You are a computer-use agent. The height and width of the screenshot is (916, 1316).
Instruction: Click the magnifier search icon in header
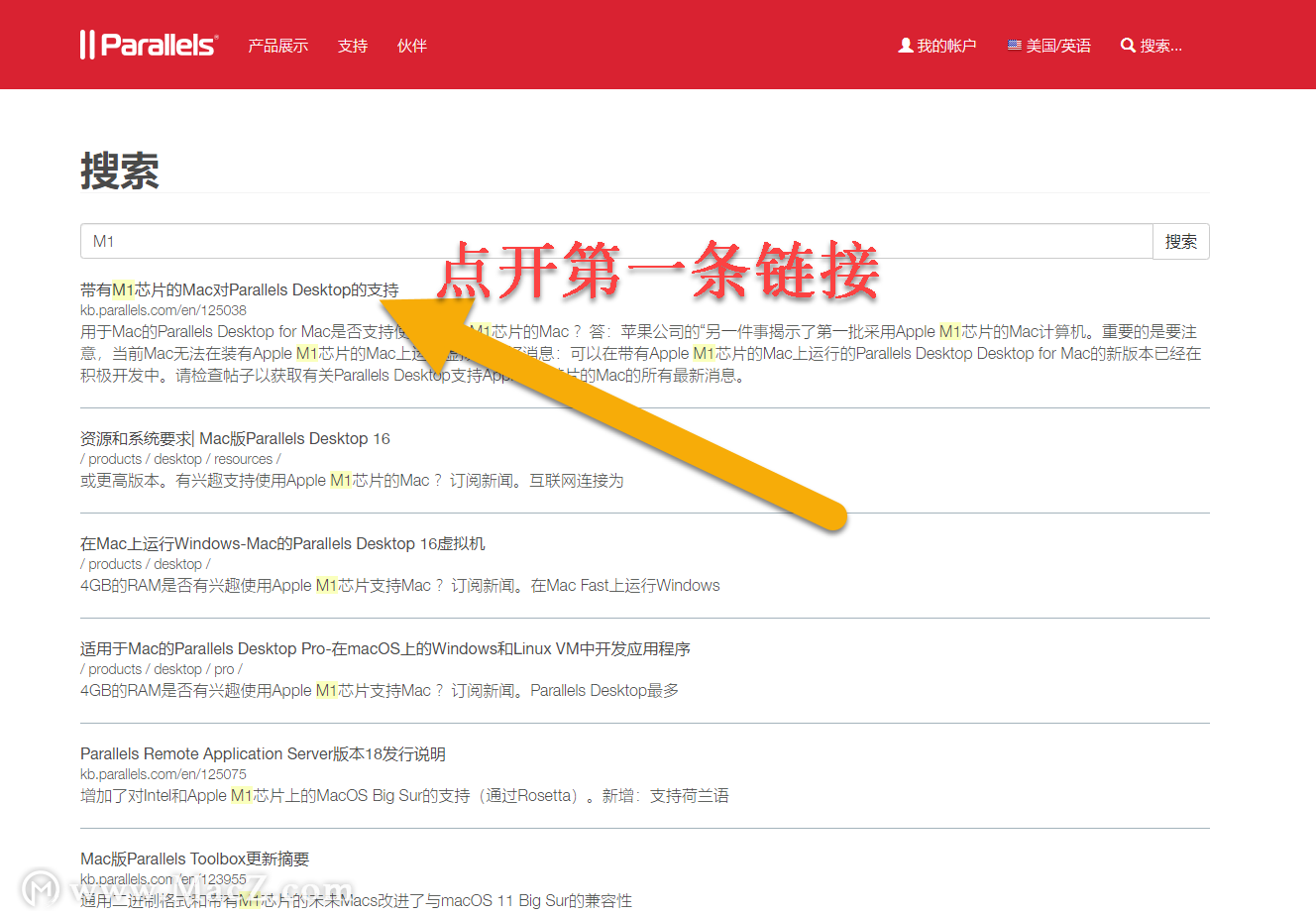pyautogui.click(x=1128, y=46)
